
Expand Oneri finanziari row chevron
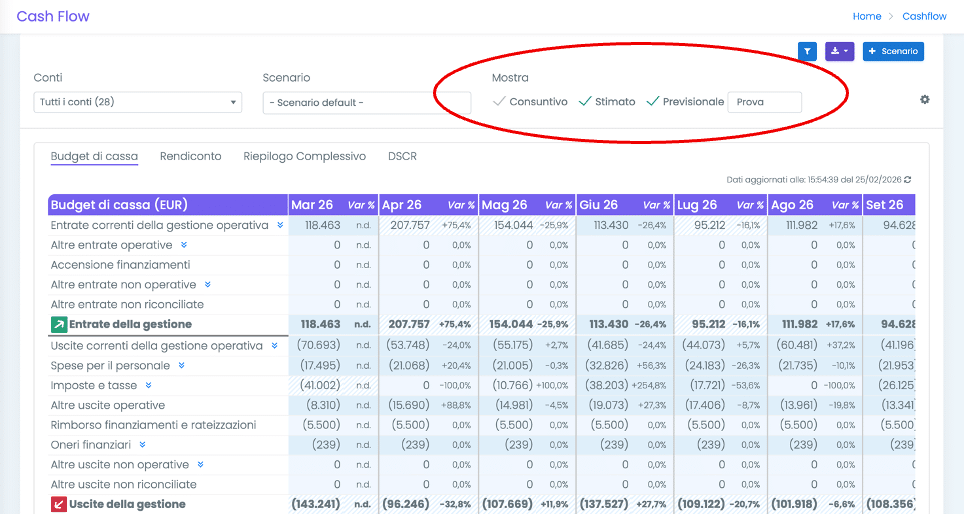(143, 445)
